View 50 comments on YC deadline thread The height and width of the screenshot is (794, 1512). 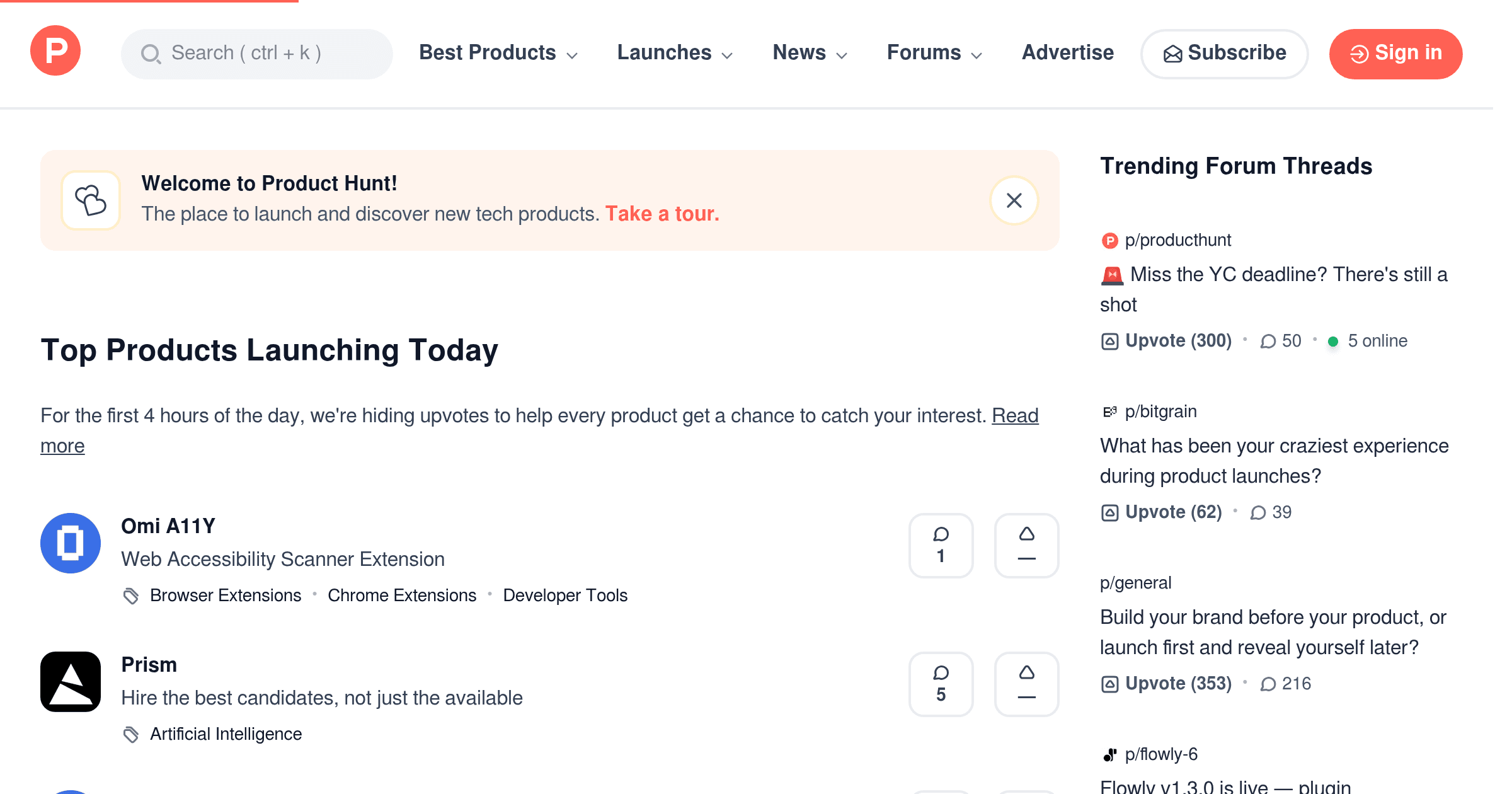click(x=1280, y=341)
